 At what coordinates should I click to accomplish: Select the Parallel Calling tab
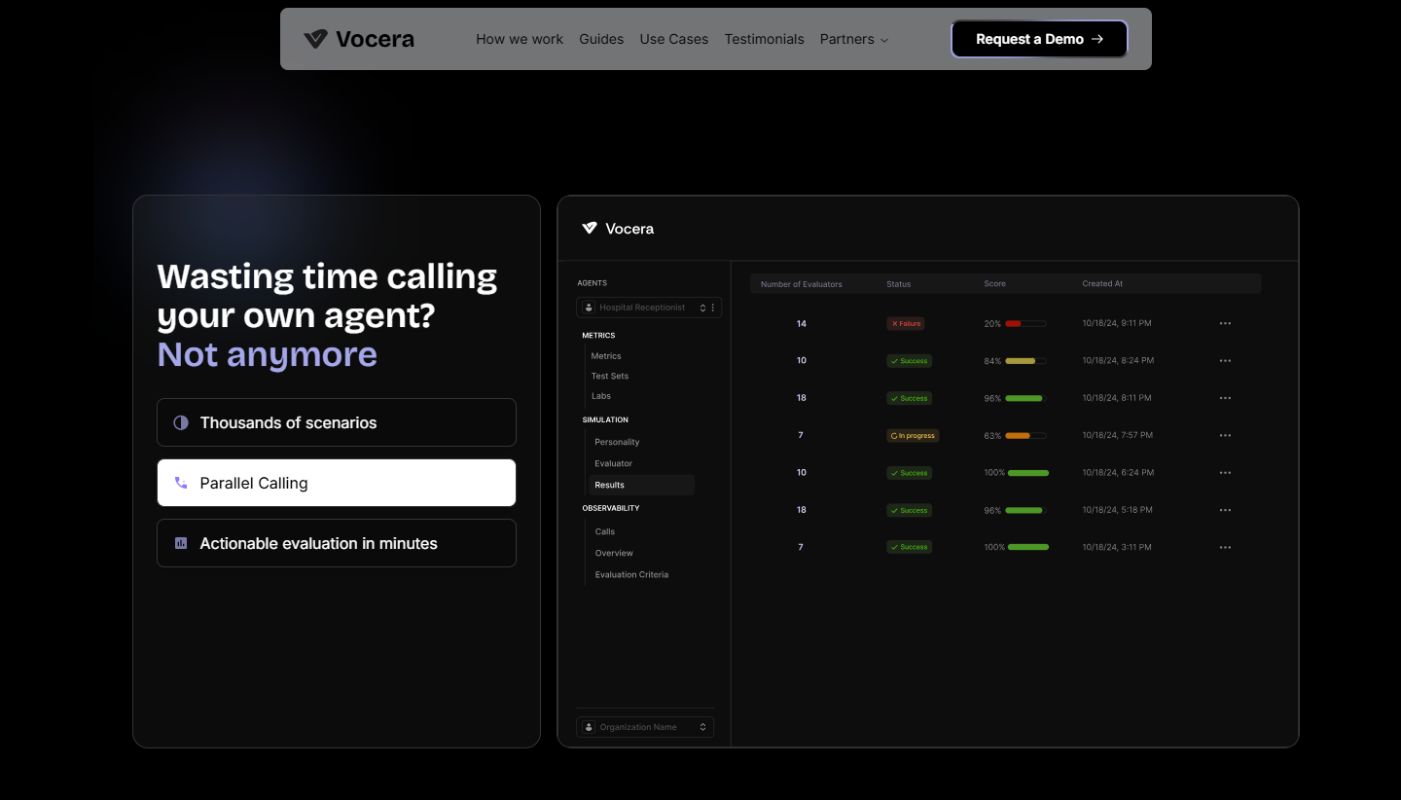[336, 483]
